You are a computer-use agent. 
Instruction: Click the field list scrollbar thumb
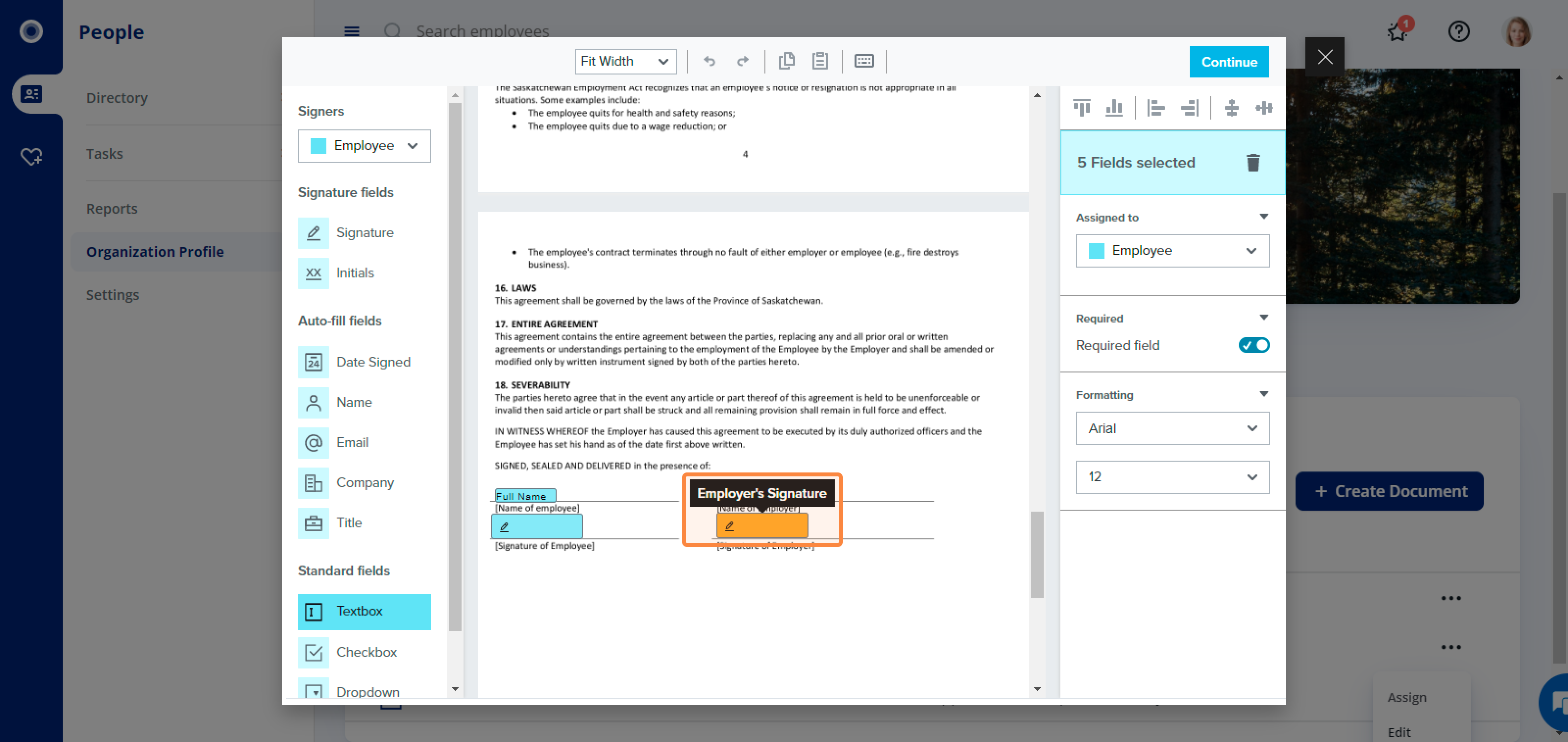(x=455, y=368)
